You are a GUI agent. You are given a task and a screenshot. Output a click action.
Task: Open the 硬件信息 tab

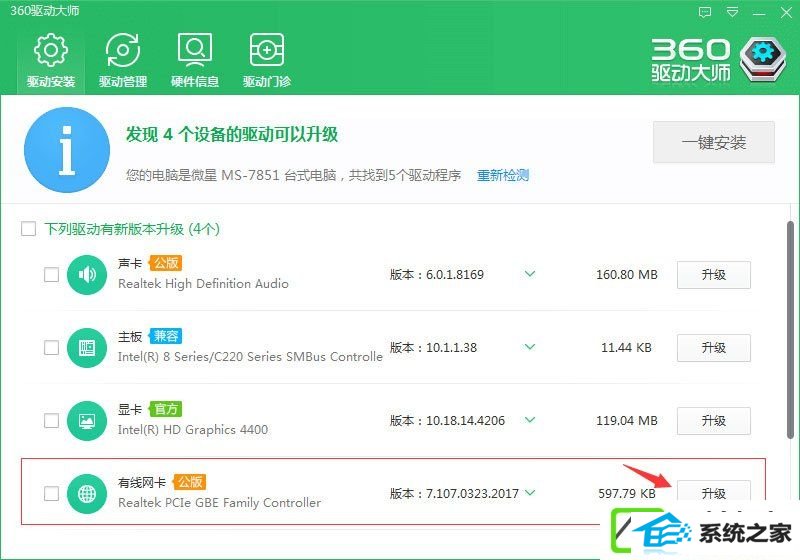(194, 60)
